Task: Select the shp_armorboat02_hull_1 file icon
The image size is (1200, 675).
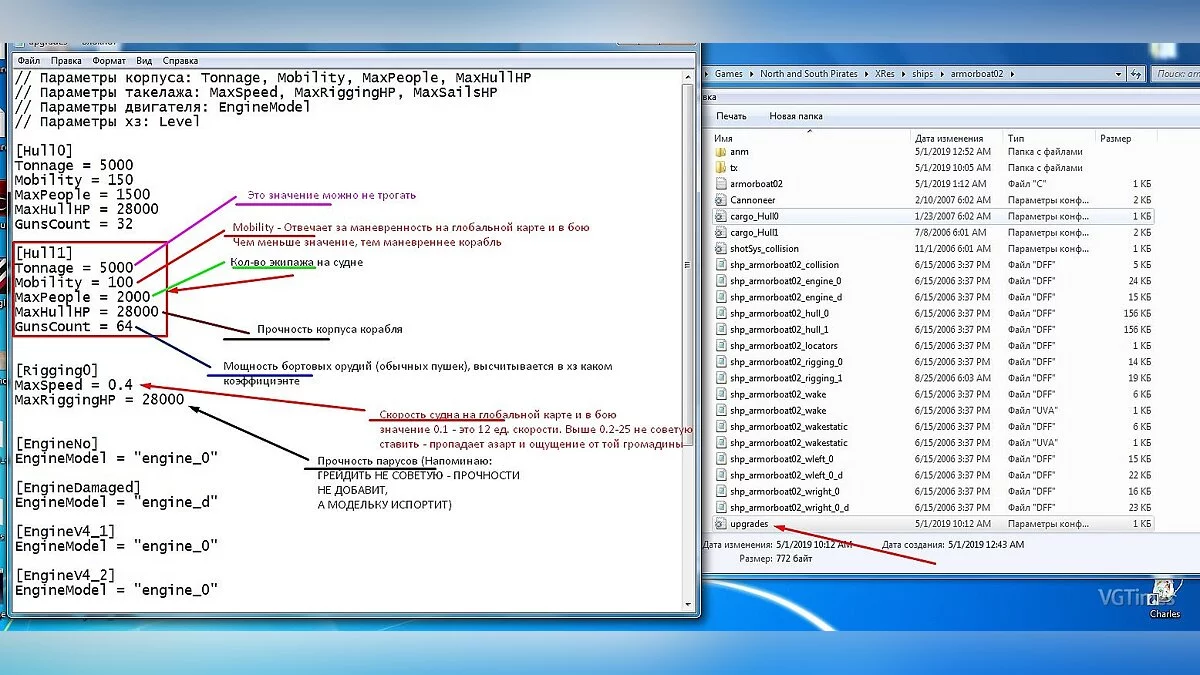Action: tap(720, 329)
